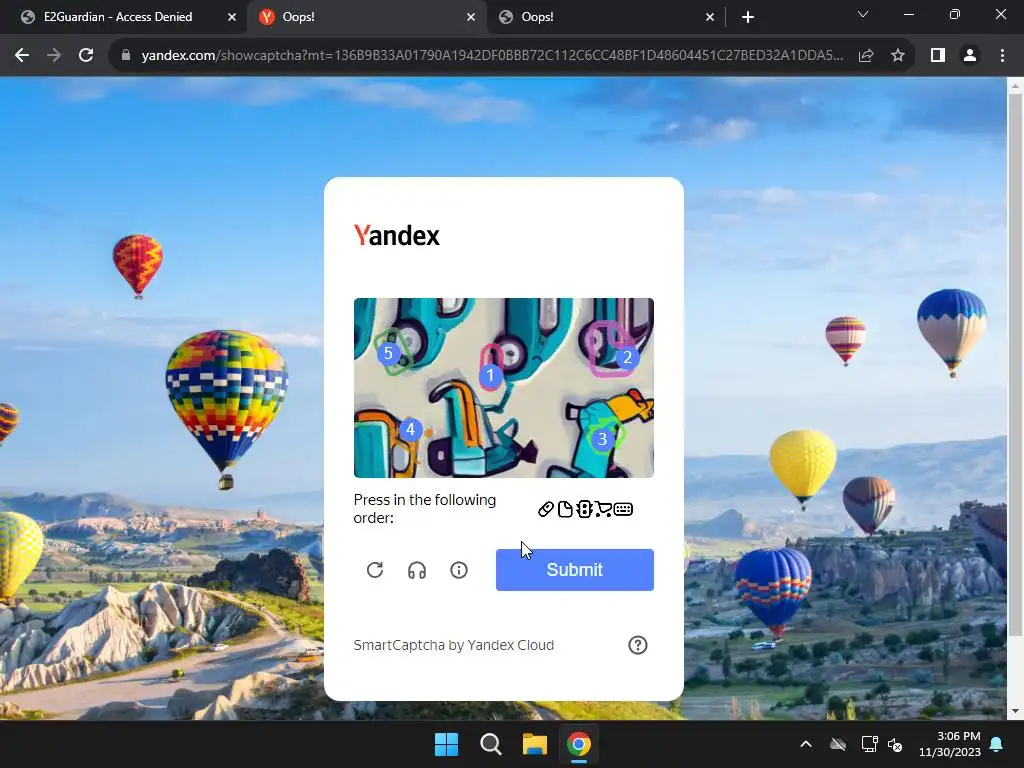Bookmark this page with the star icon
1024x768 pixels.
tap(898, 56)
